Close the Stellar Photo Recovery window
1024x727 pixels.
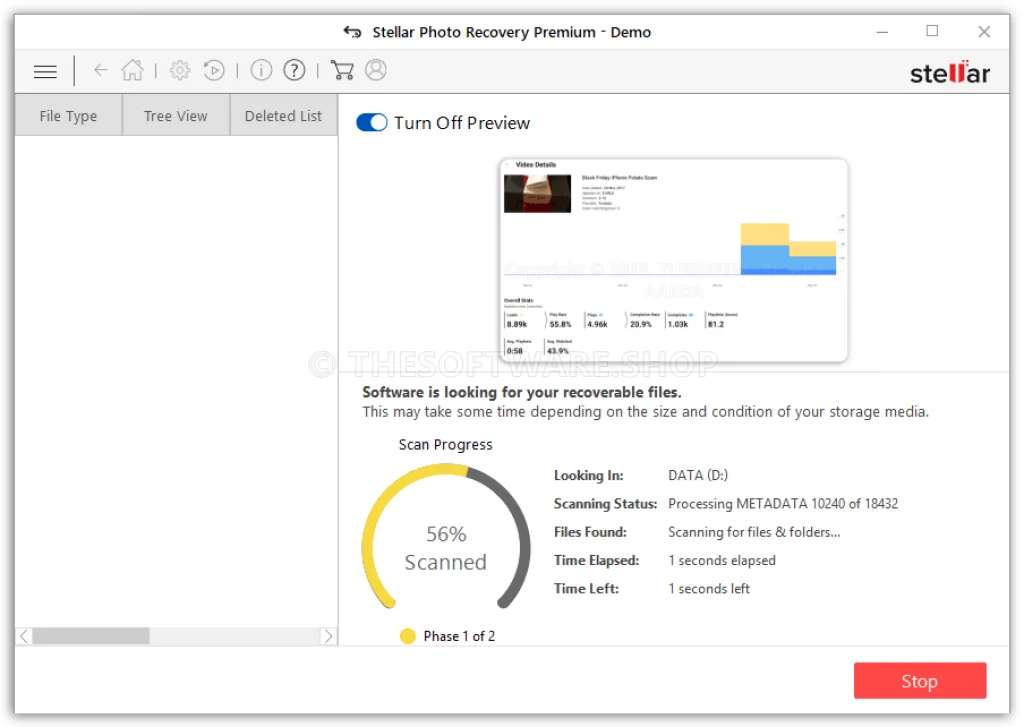[984, 31]
